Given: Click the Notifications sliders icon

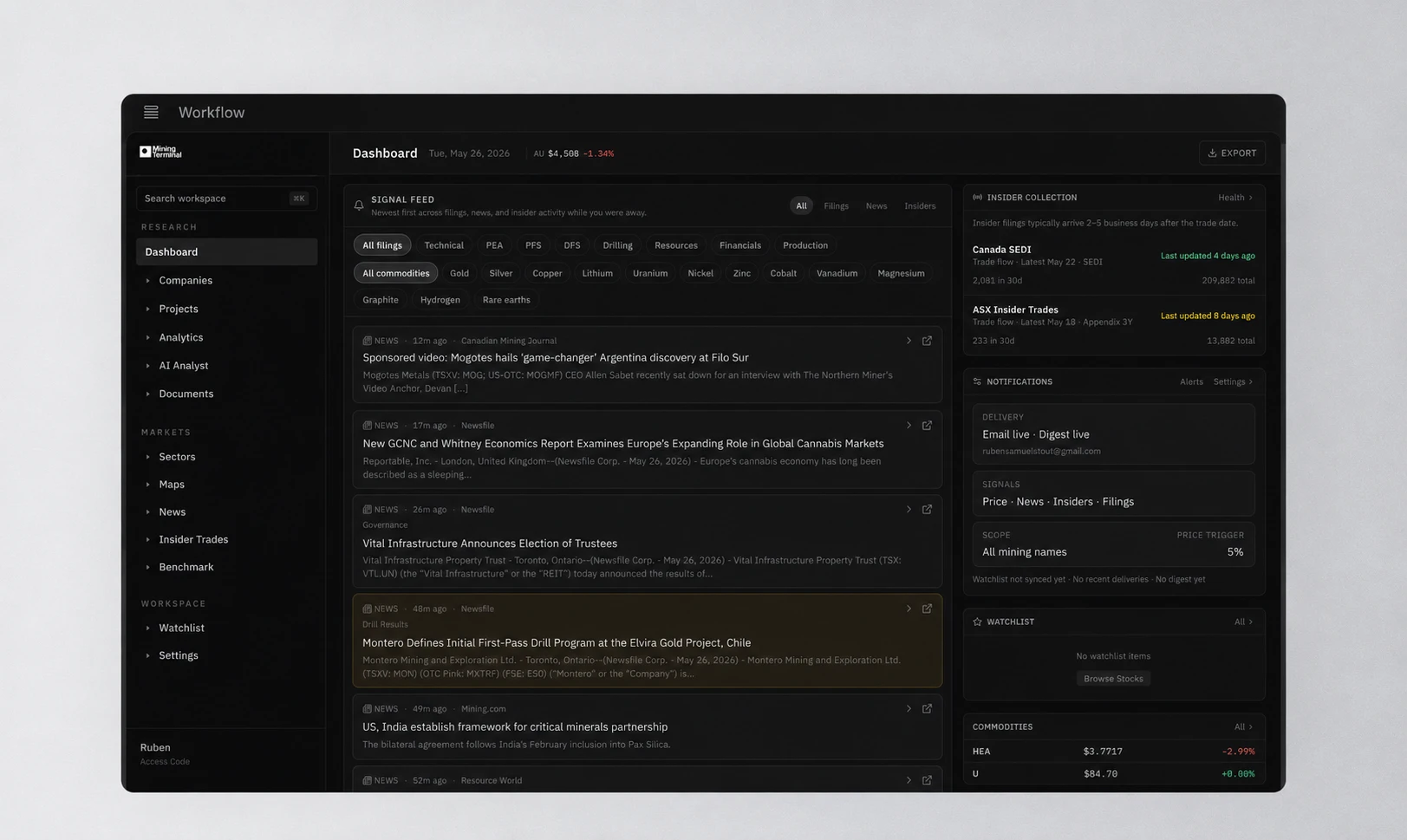Looking at the screenshot, I should point(977,381).
